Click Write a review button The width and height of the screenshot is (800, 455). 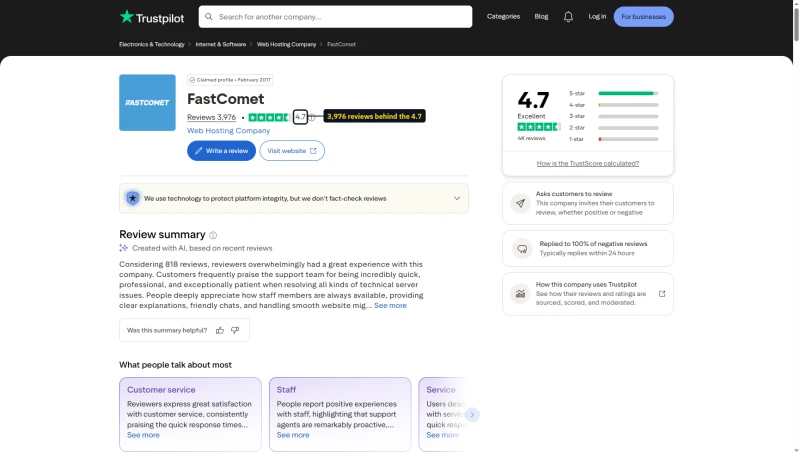(221, 151)
